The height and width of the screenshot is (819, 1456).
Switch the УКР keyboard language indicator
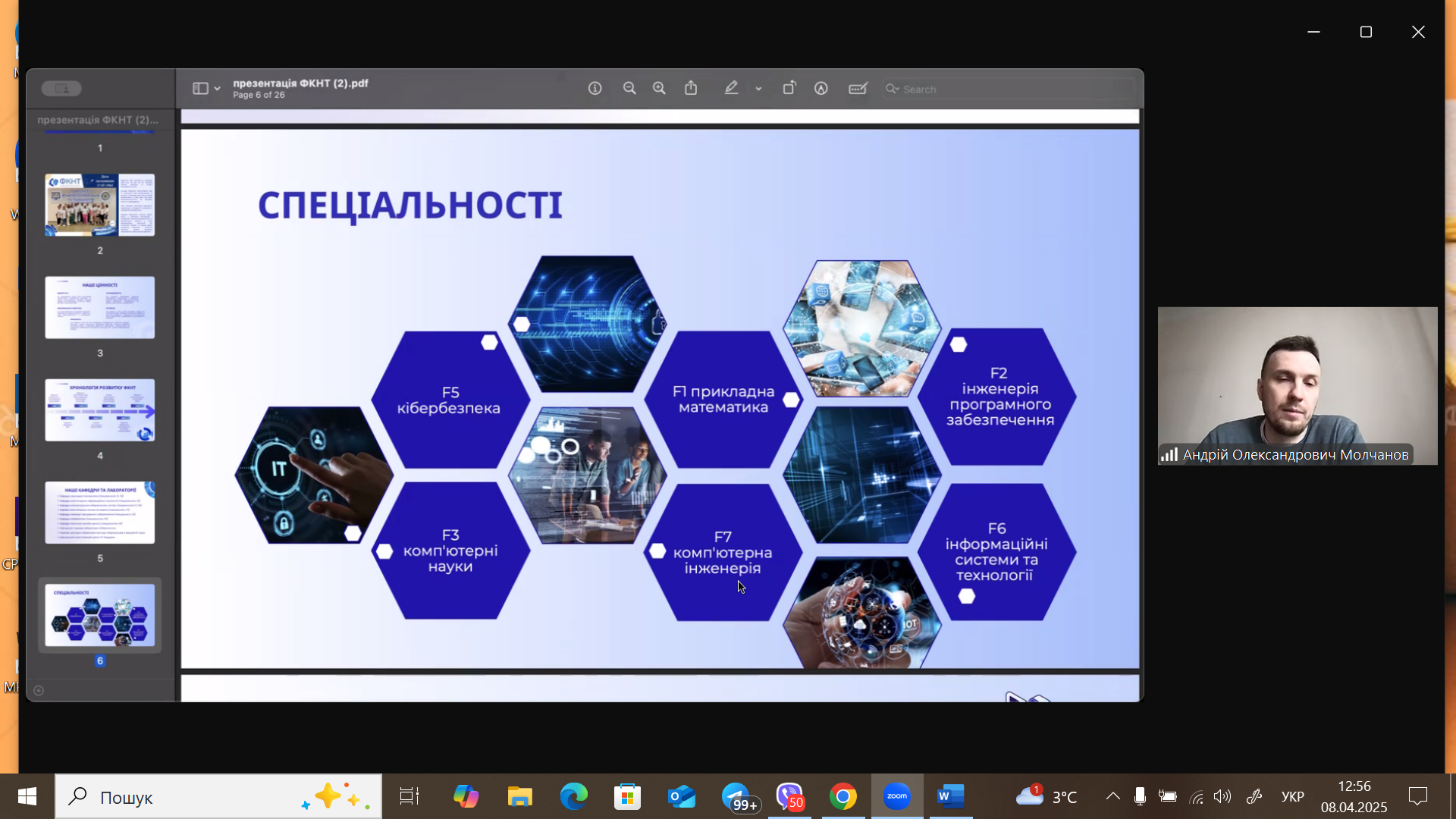pos(1292,796)
